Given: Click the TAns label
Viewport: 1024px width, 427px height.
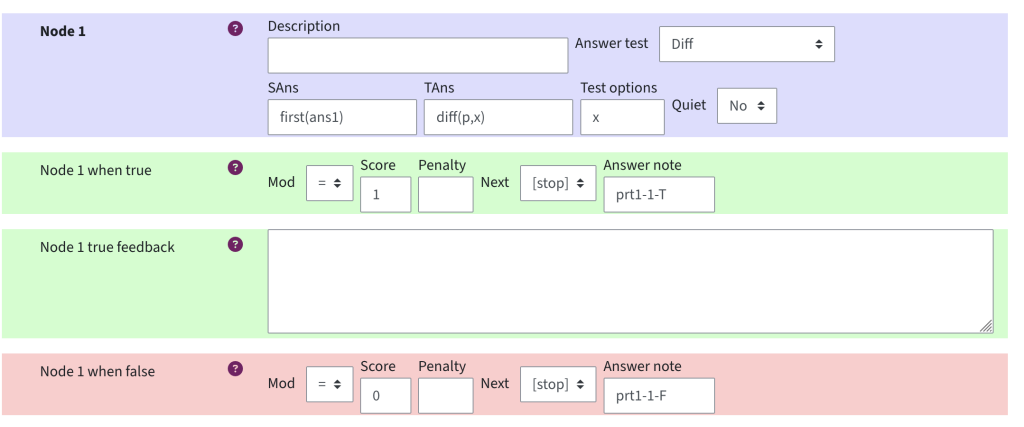Looking at the screenshot, I should (439, 88).
